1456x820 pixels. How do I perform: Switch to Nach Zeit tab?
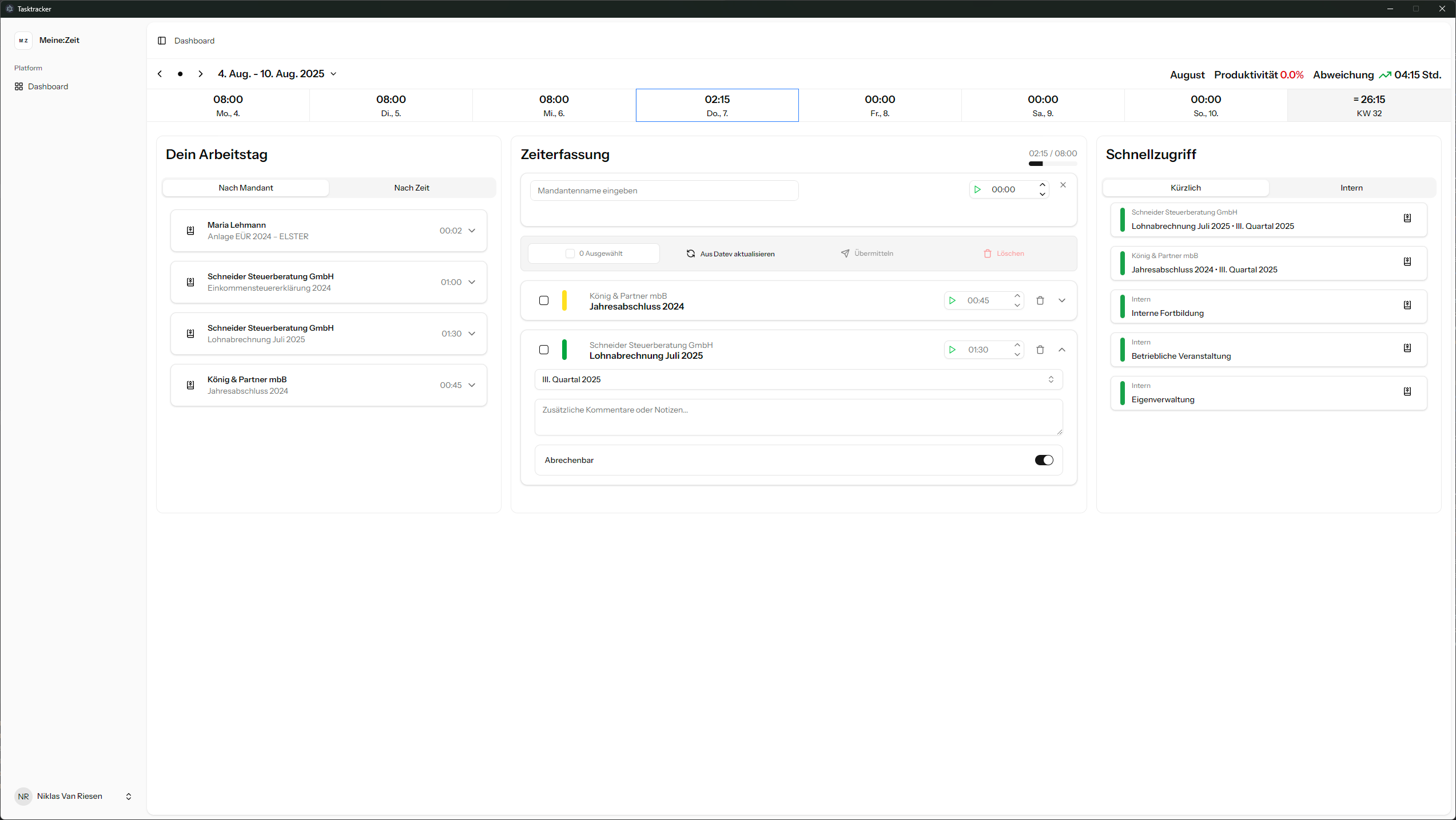[411, 188]
